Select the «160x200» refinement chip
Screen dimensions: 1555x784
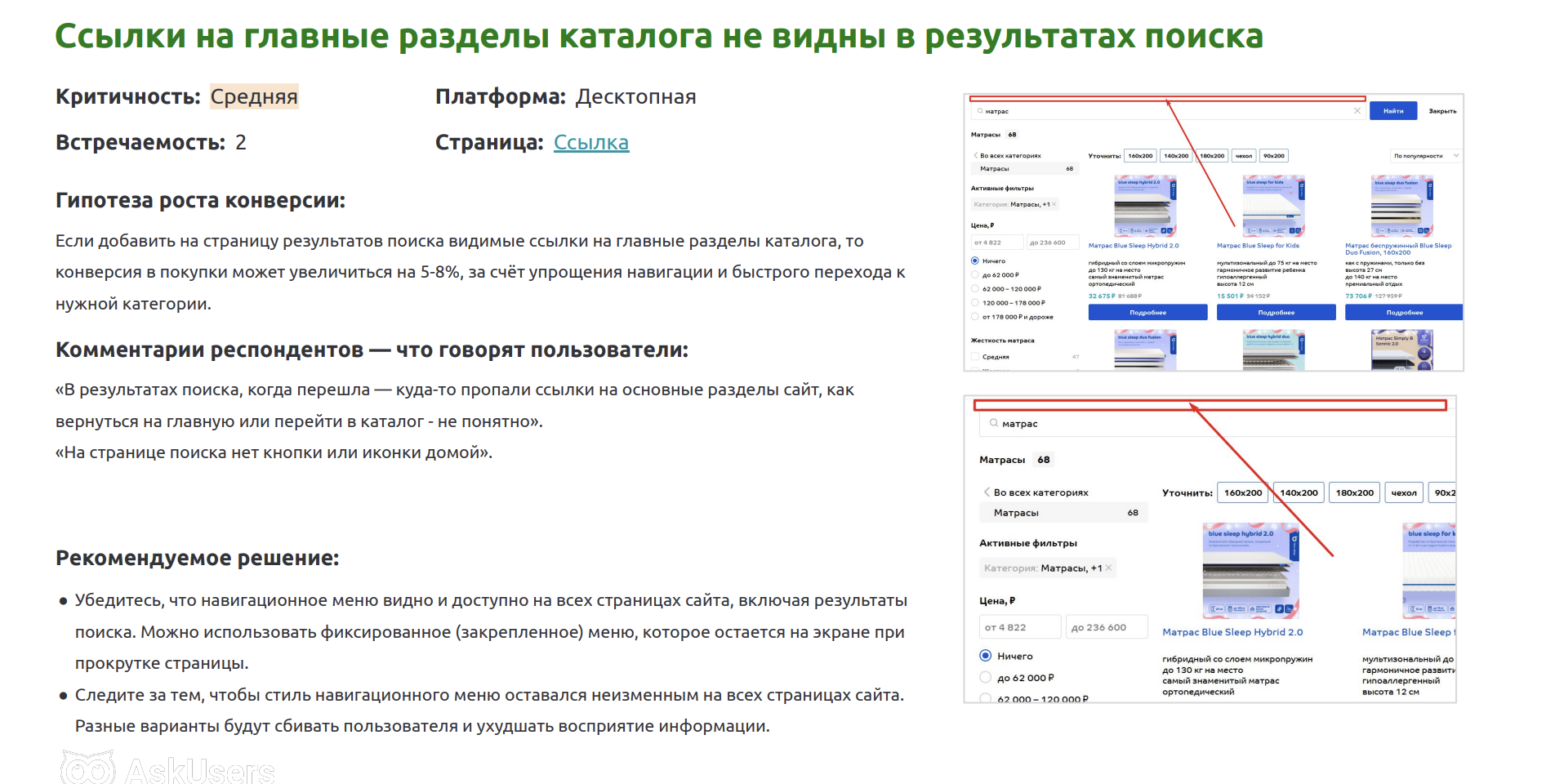click(x=1140, y=156)
